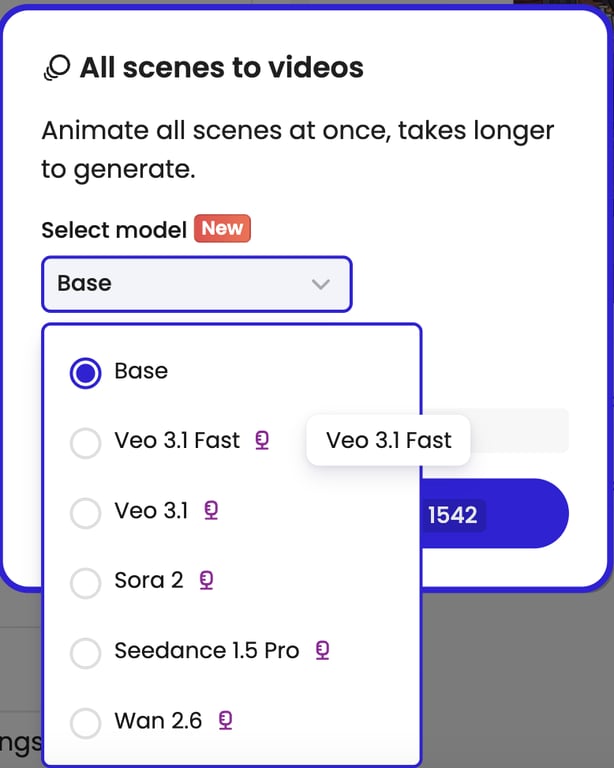Image resolution: width=614 pixels, height=768 pixels.
Task: Choose the Seedance 1.5 Pro list entry text
Action: 206,651
